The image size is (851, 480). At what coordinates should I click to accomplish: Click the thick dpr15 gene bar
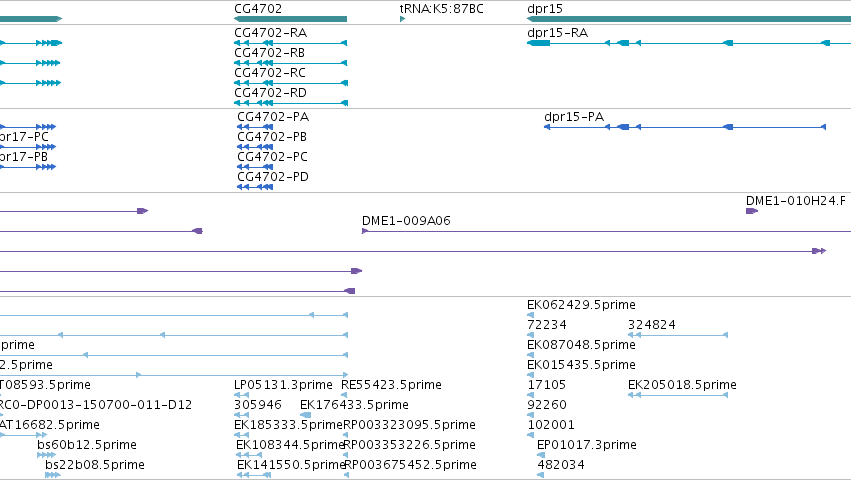pos(689,19)
